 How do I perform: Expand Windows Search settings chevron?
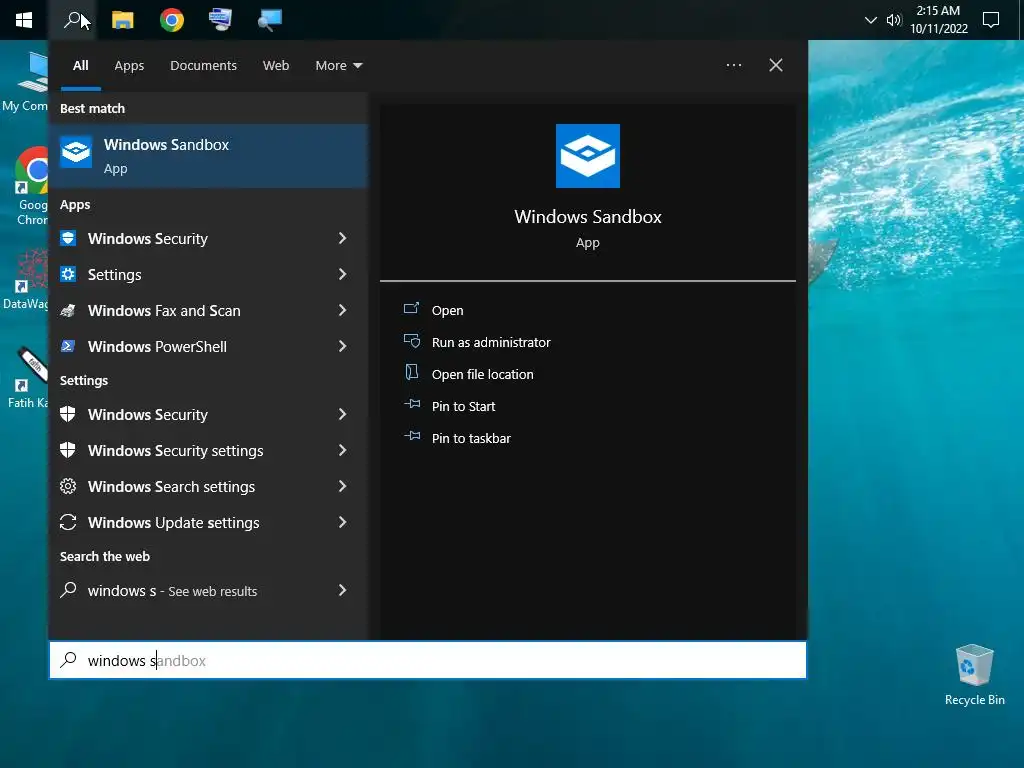click(x=342, y=486)
